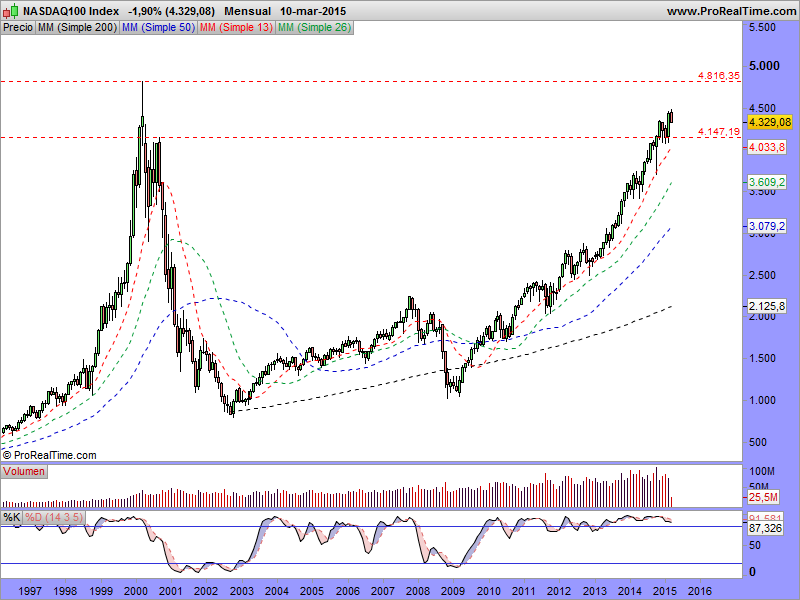Click the latest red candle at chart's right edge

point(671,116)
